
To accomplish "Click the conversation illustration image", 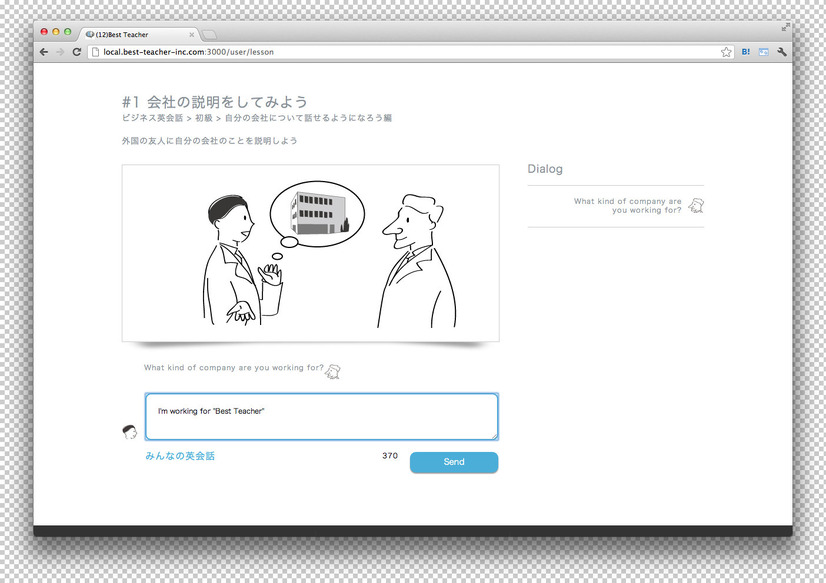I will click(x=311, y=253).
